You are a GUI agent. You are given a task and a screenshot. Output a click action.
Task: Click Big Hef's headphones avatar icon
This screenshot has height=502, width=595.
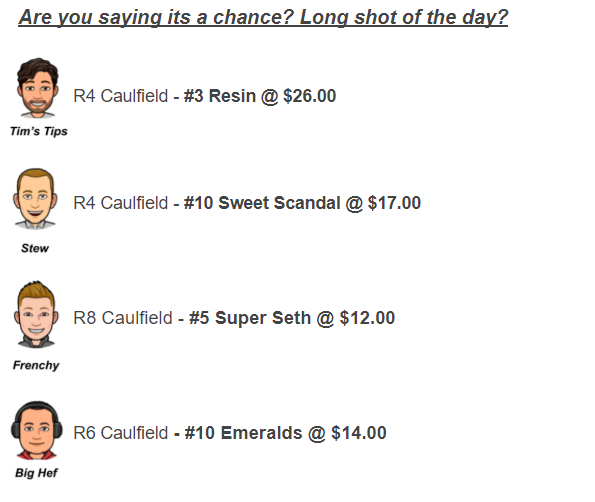(36, 430)
